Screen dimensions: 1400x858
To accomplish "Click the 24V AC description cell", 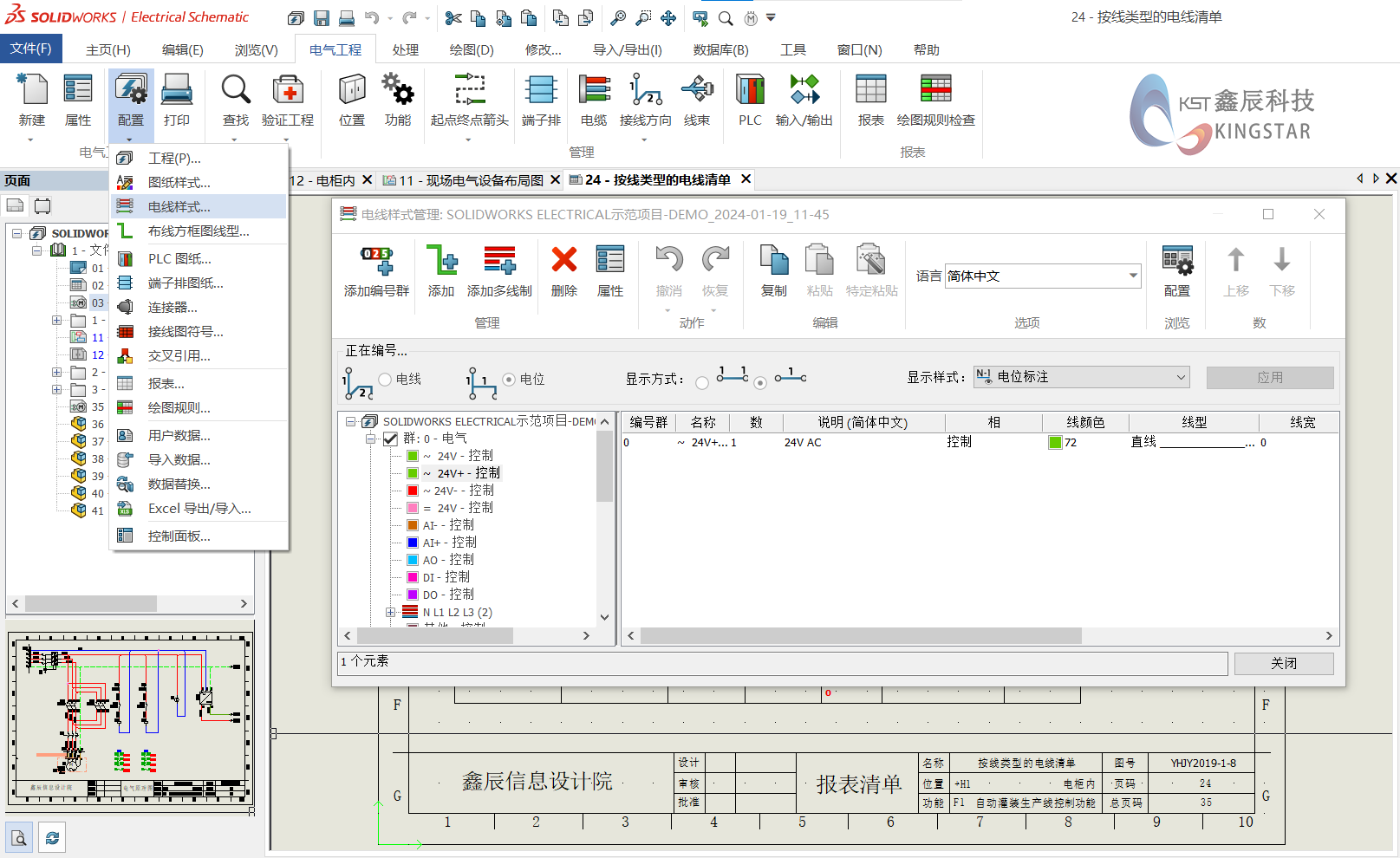I will pyautogui.click(x=803, y=442).
